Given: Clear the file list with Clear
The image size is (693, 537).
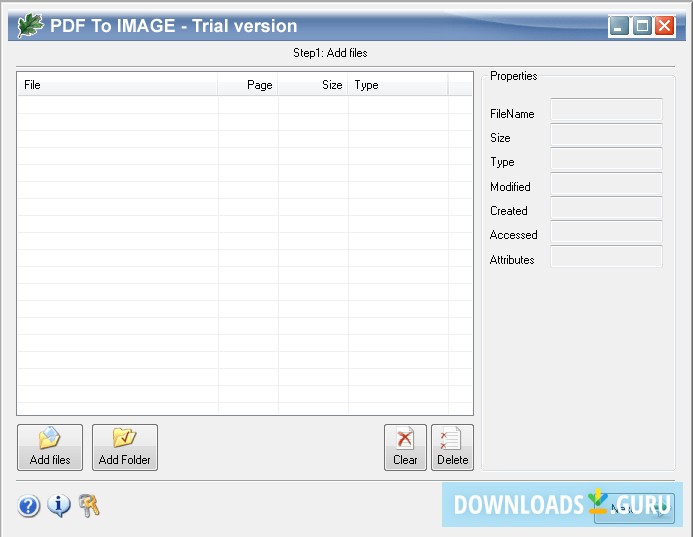Looking at the screenshot, I should coord(405,447).
